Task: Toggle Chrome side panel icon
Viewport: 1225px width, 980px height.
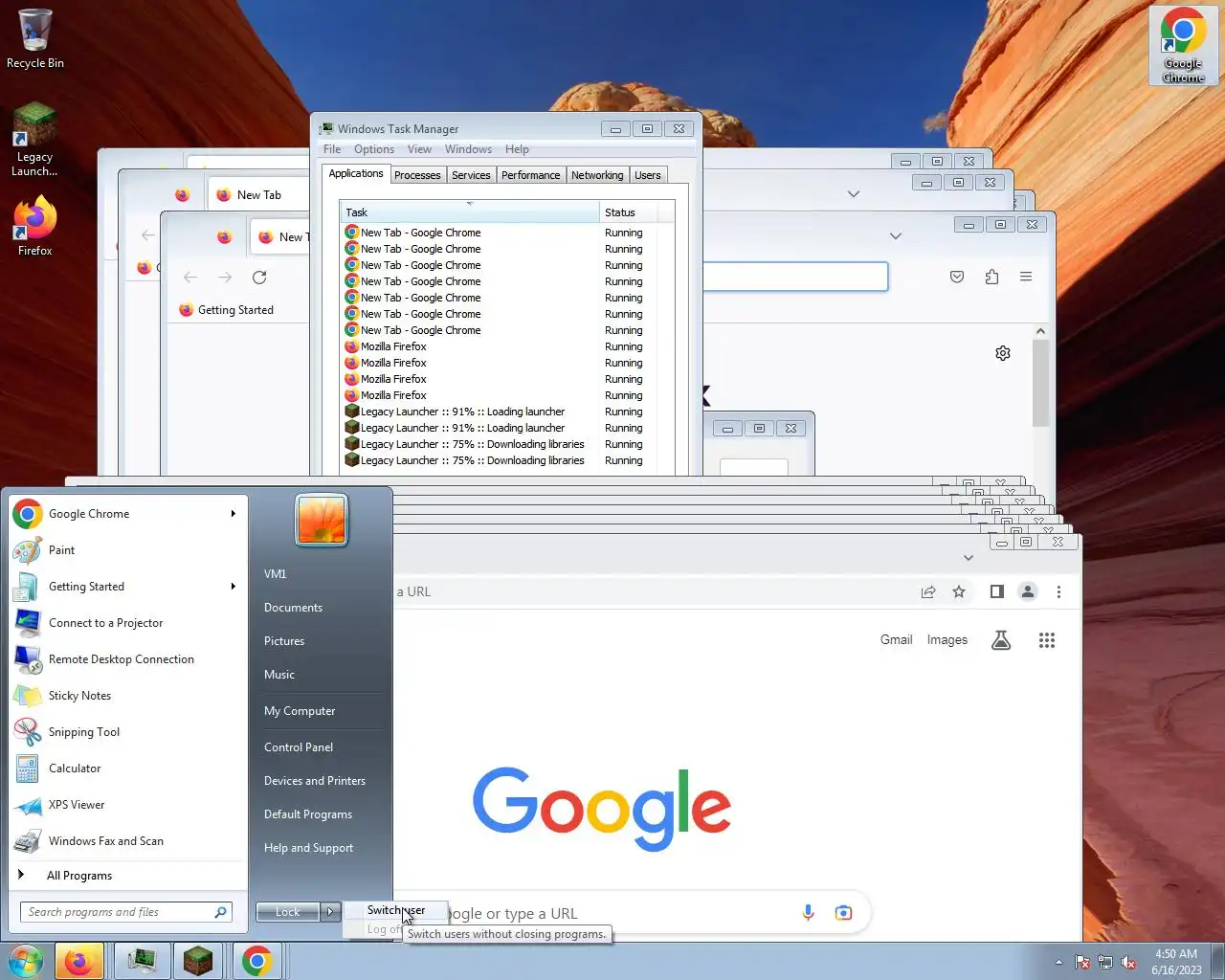Action: click(997, 591)
